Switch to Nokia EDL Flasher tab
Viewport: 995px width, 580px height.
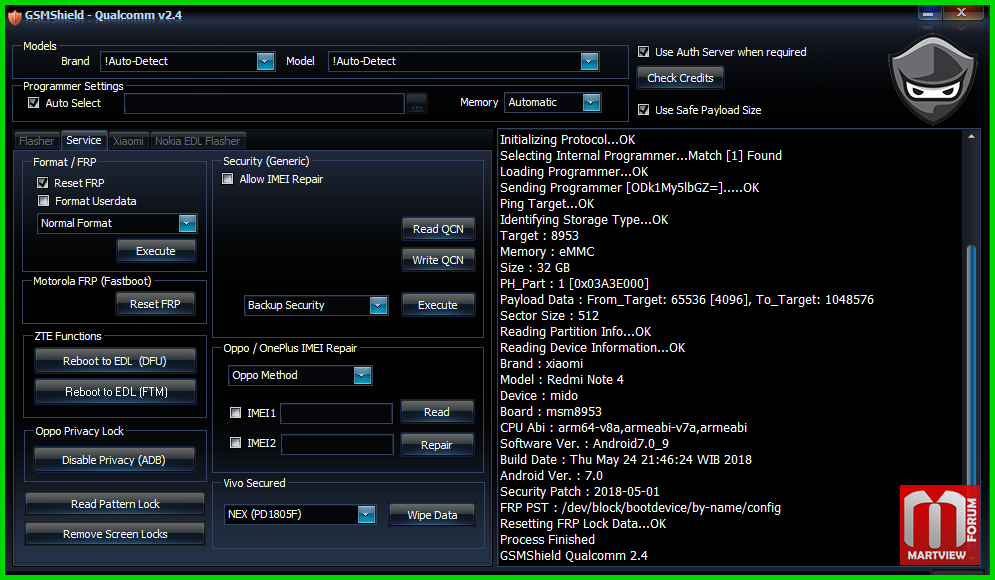(197, 141)
